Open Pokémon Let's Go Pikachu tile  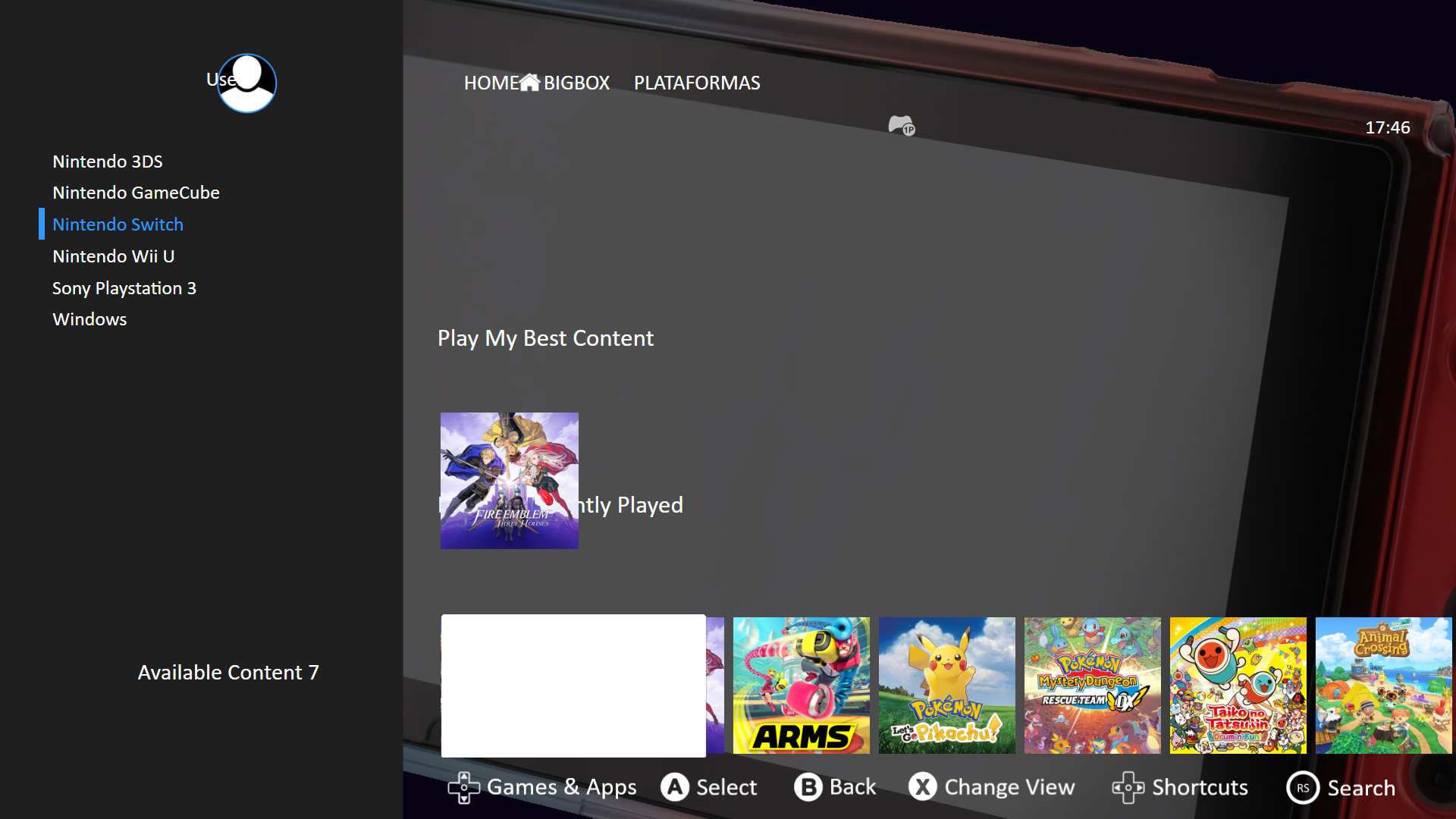click(947, 686)
